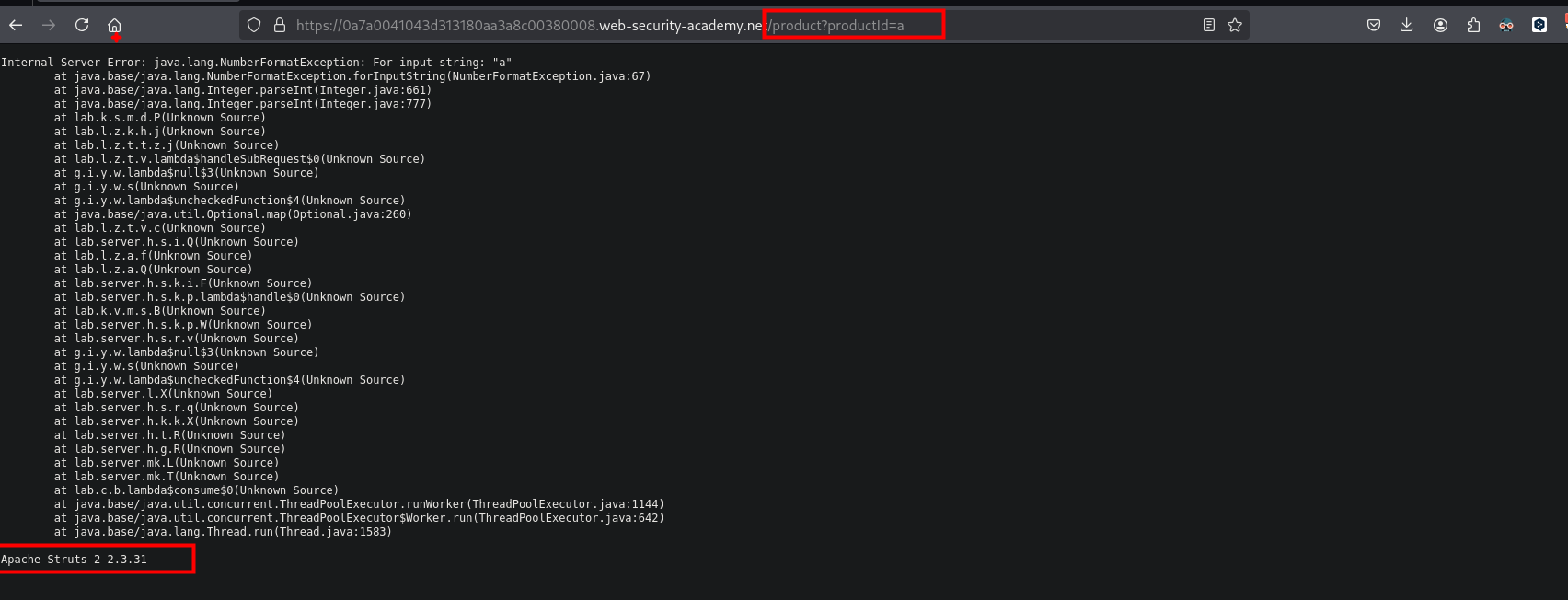Click the glasses-face extension icon

(x=1506, y=25)
